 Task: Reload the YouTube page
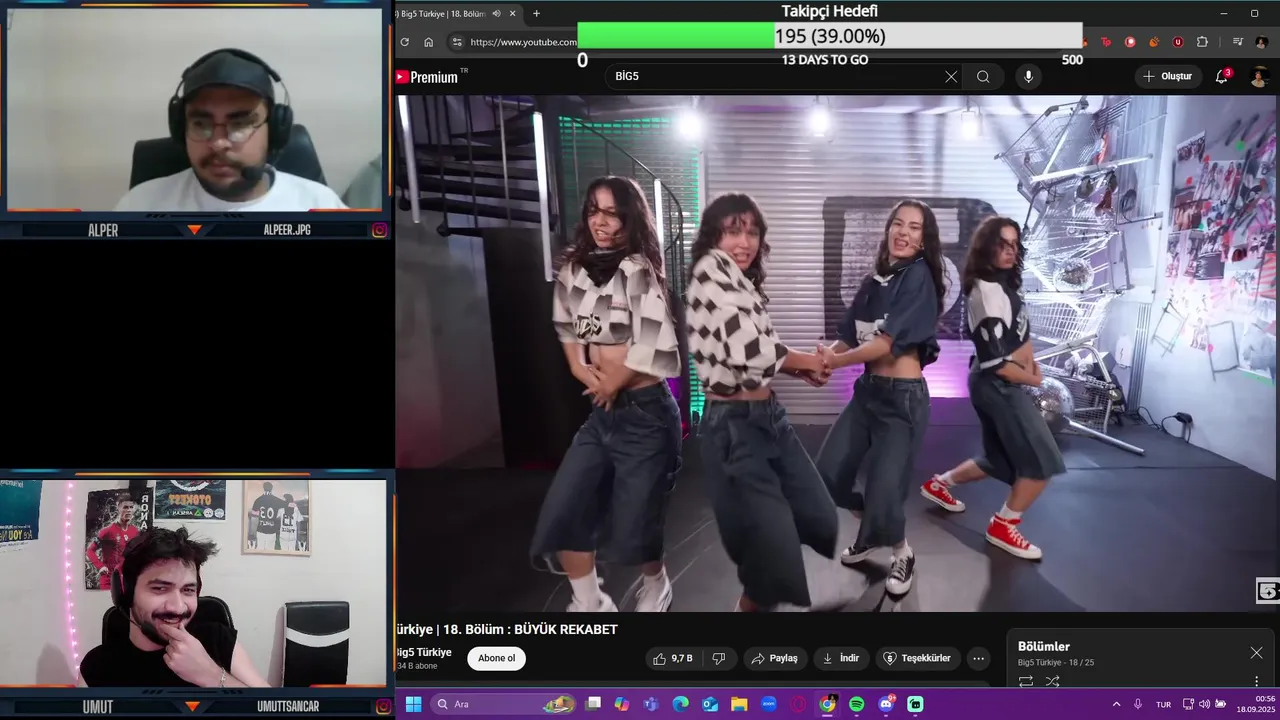tap(404, 42)
